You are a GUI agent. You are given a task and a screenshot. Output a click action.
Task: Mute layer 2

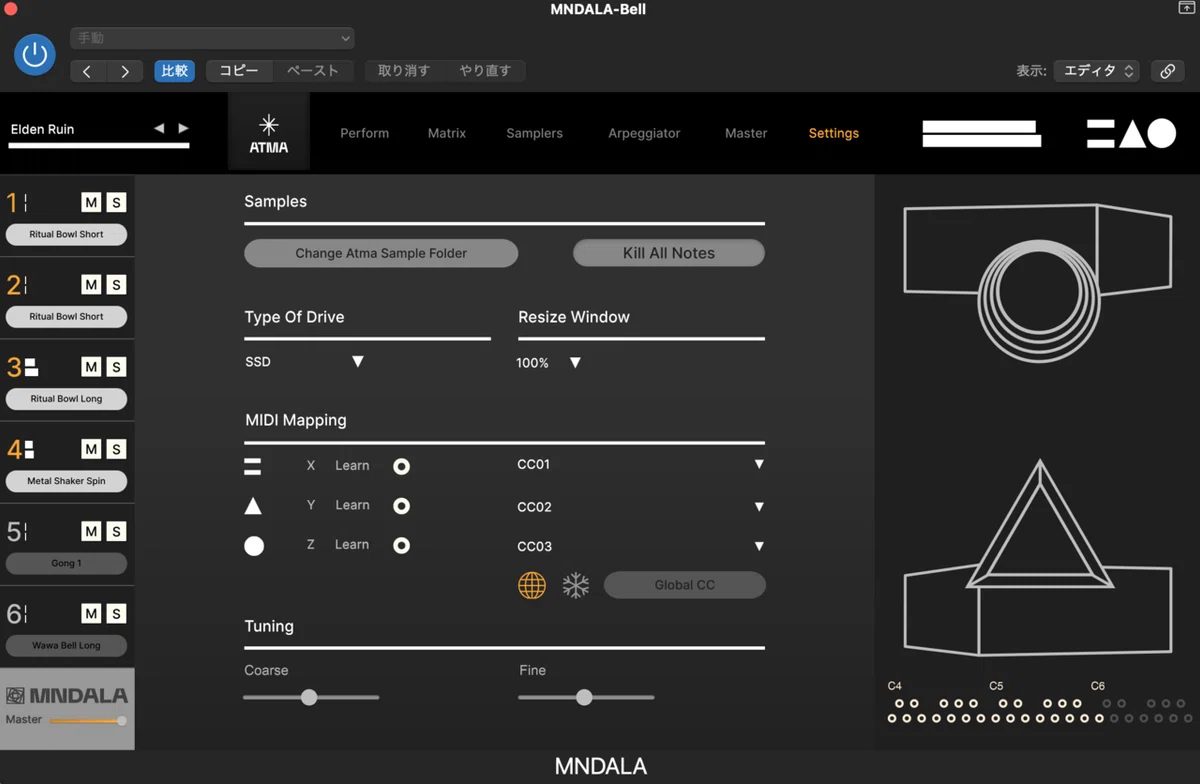pyautogui.click(x=91, y=285)
